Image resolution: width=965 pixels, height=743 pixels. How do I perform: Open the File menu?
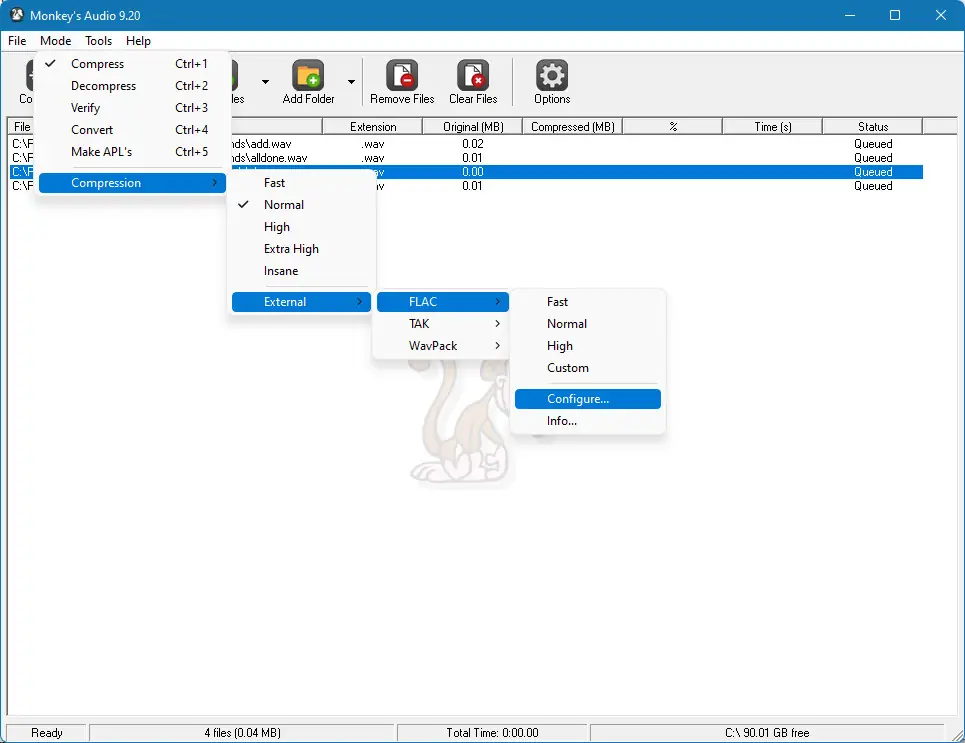[x=17, y=41]
